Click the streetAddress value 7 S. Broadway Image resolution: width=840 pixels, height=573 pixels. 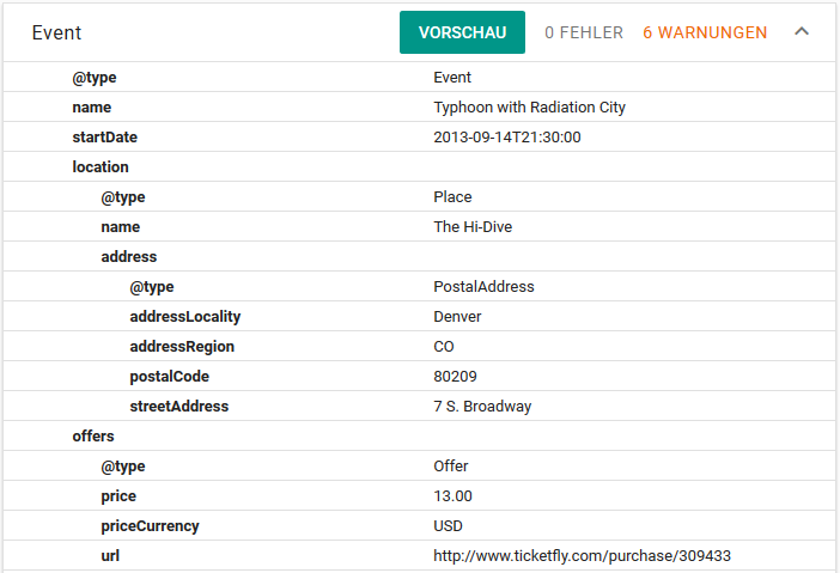click(x=482, y=406)
